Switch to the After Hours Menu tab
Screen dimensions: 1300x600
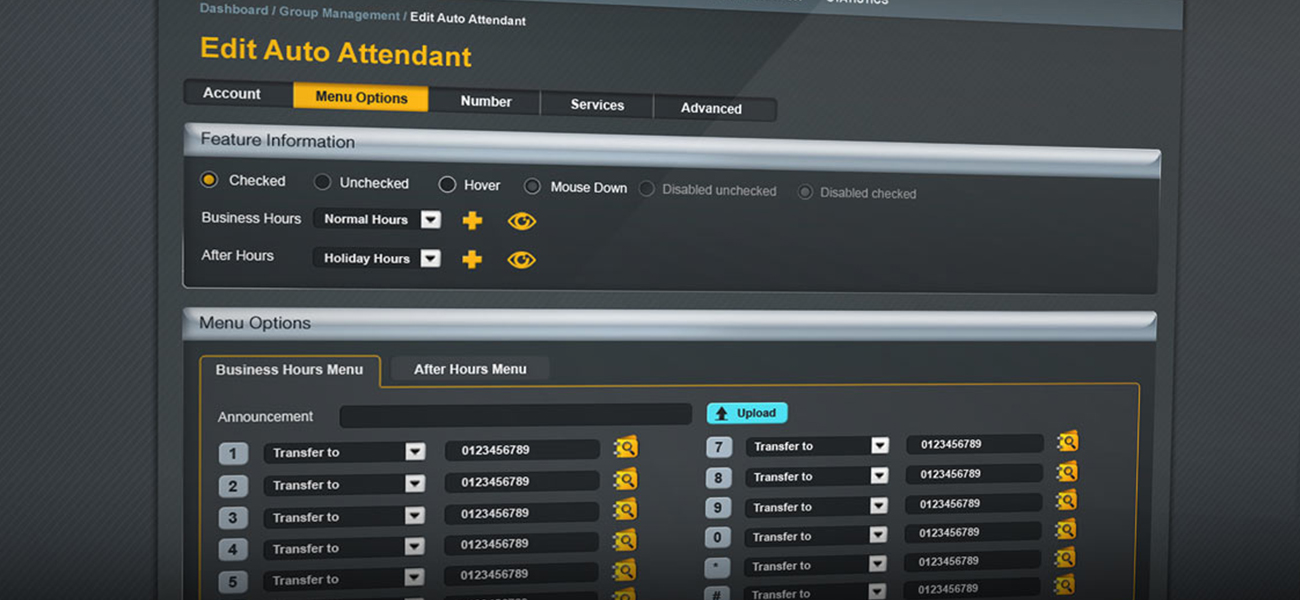tap(470, 369)
